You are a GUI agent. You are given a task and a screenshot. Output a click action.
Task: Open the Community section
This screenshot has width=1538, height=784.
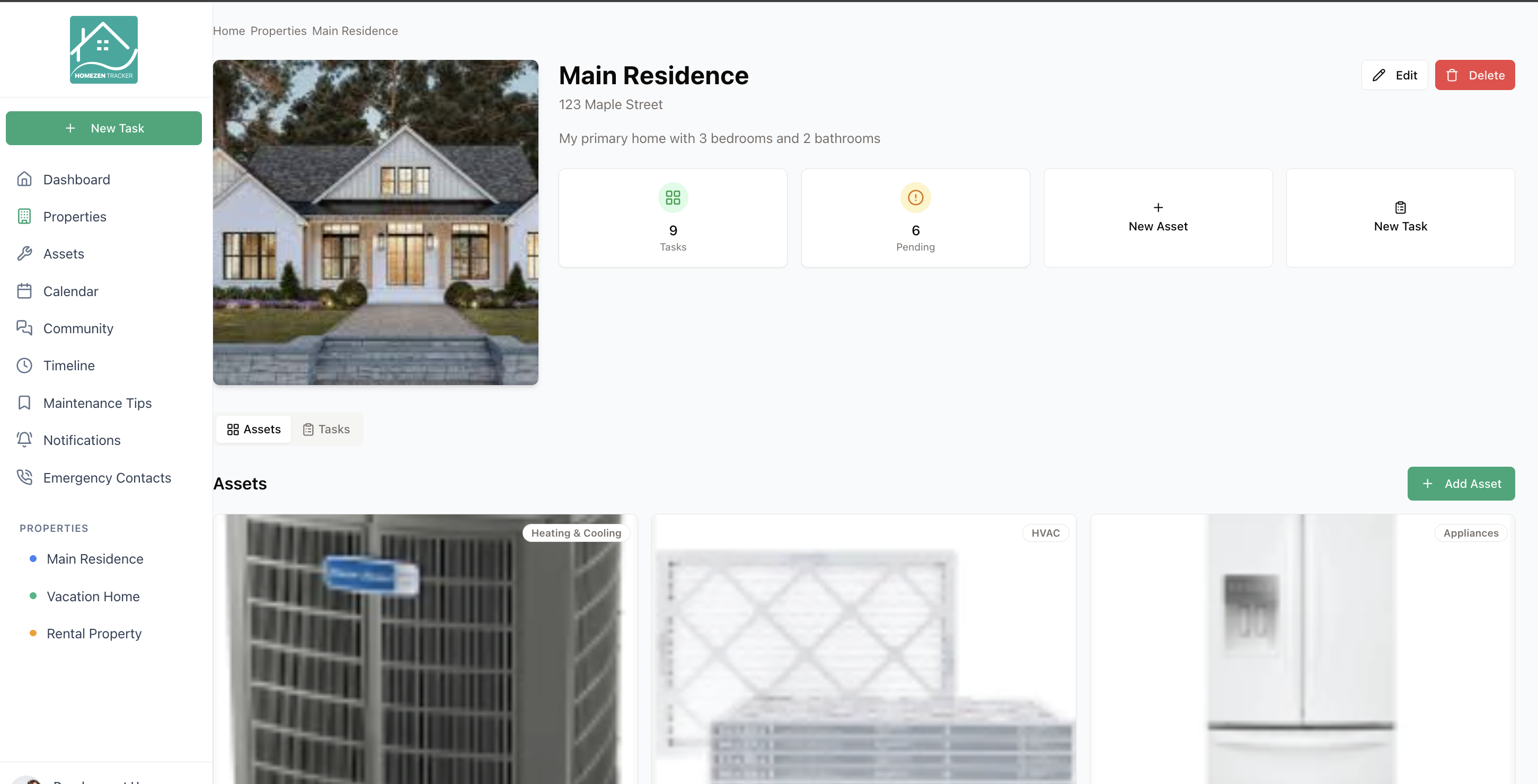coord(78,328)
